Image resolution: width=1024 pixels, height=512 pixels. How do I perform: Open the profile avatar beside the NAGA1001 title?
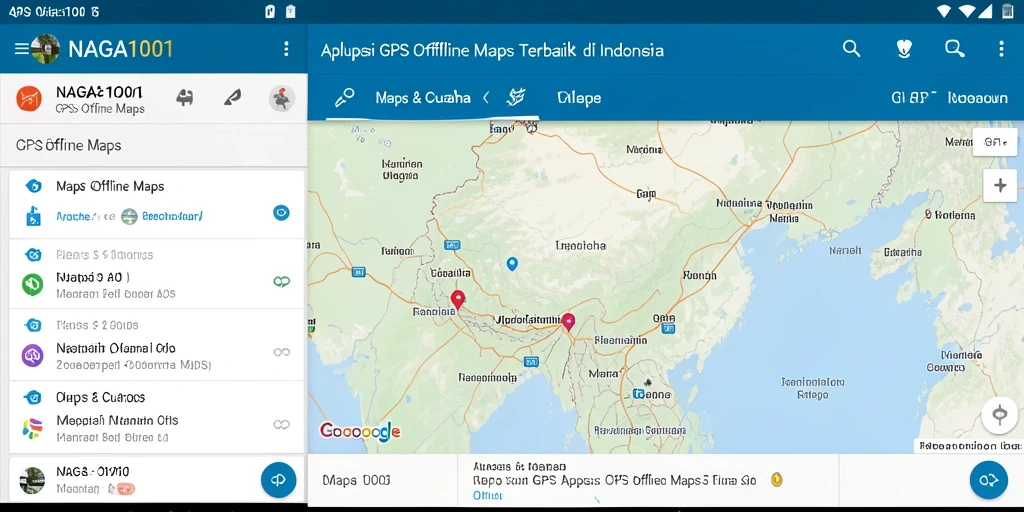pos(45,49)
